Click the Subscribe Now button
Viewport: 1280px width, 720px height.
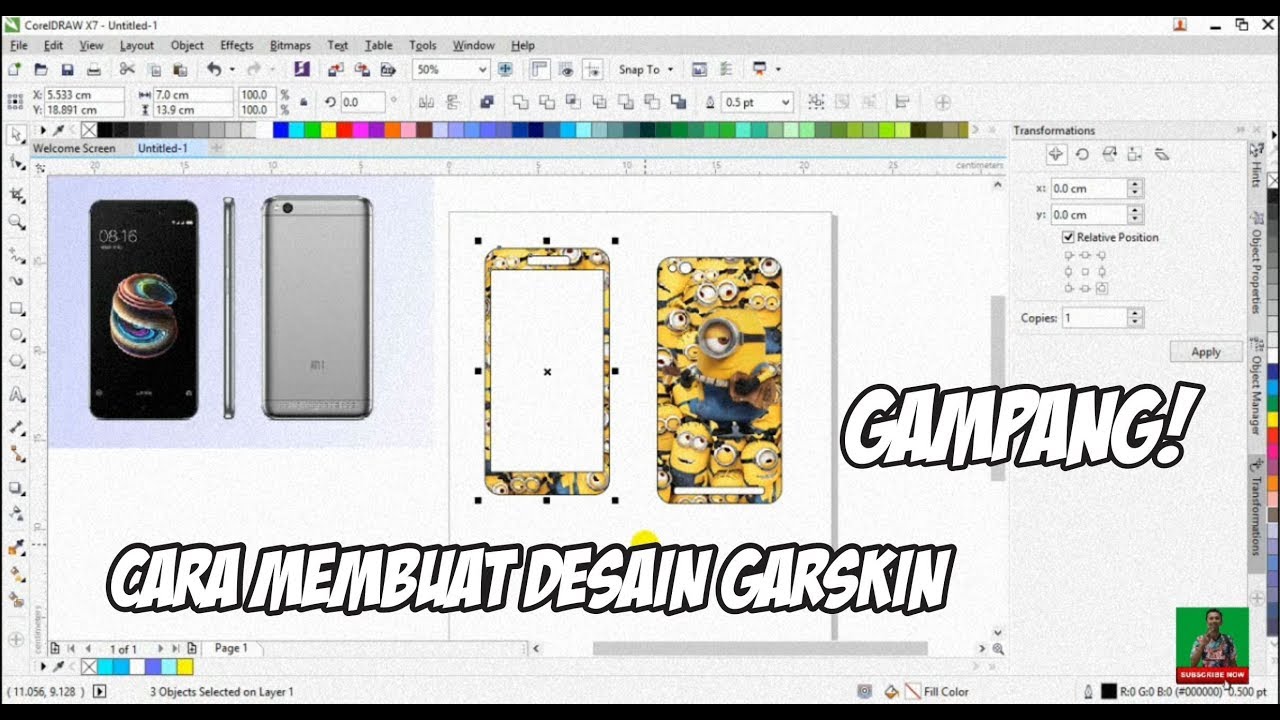(x=1211, y=675)
